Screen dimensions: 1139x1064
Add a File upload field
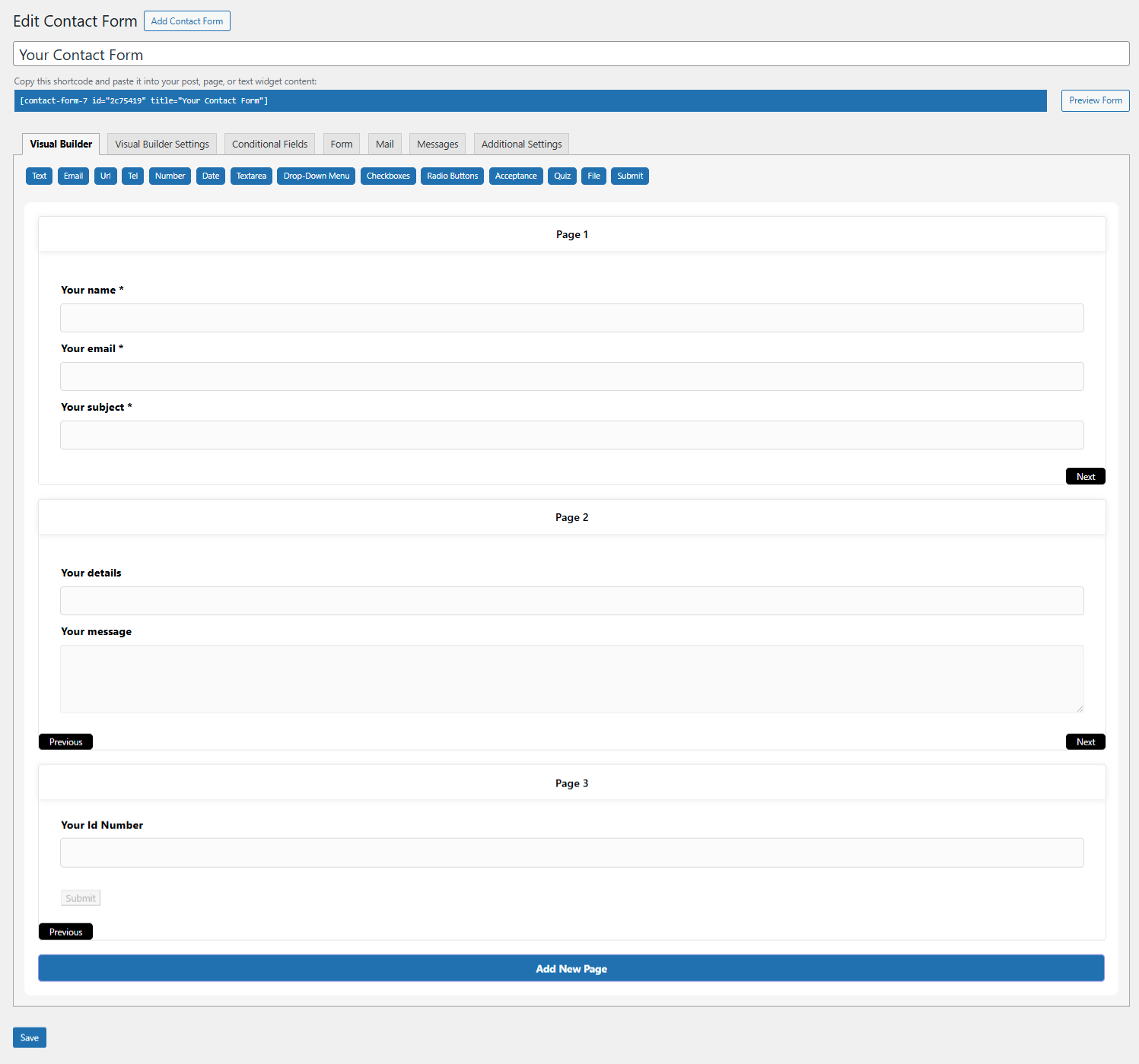pyautogui.click(x=593, y=176)
